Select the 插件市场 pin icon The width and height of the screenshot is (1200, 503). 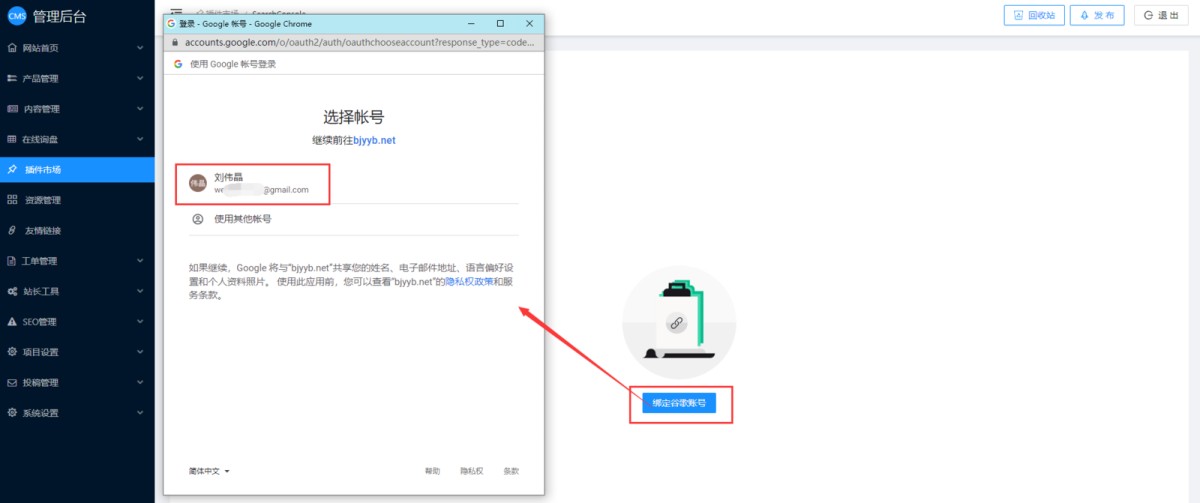pyautogui.click(x=12, y=170)
